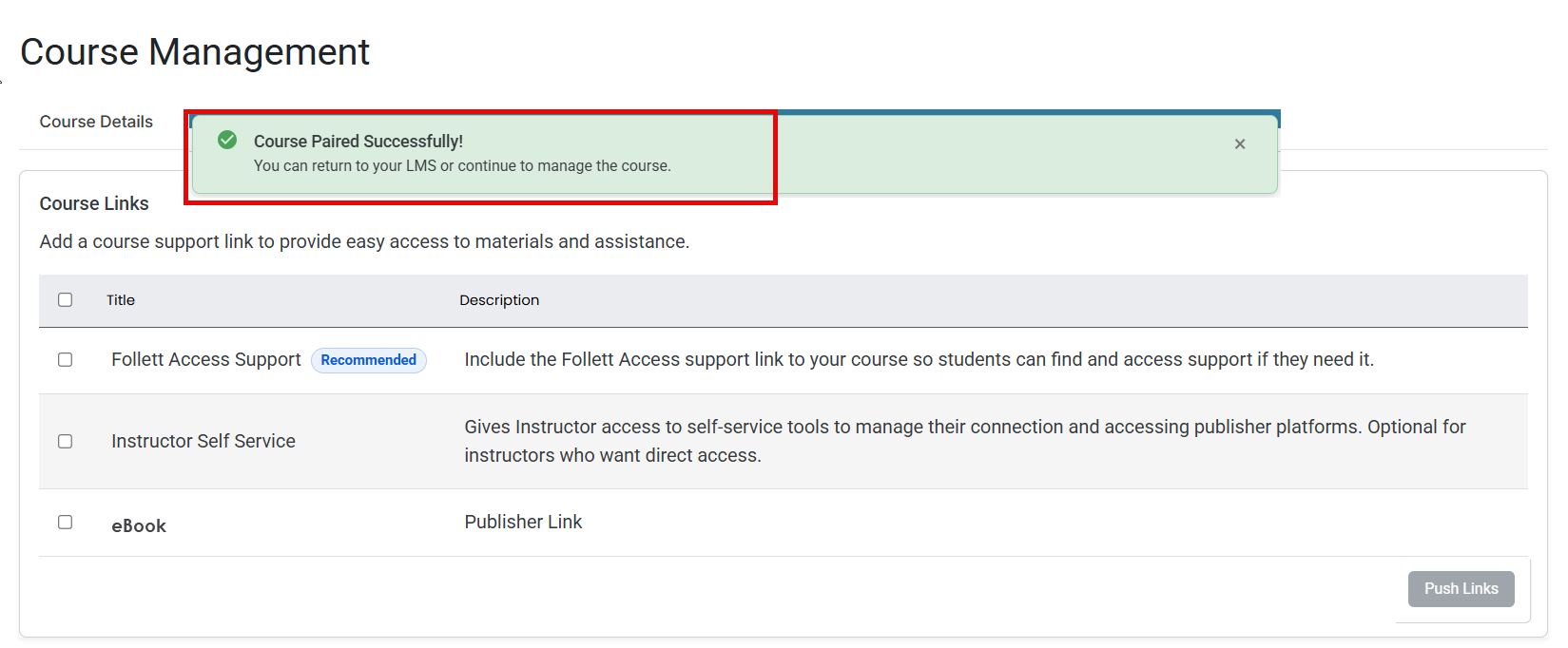Click the return to your LMS message
The width and height of the screenshot is (1568, 648).
(x=462, y=166)
